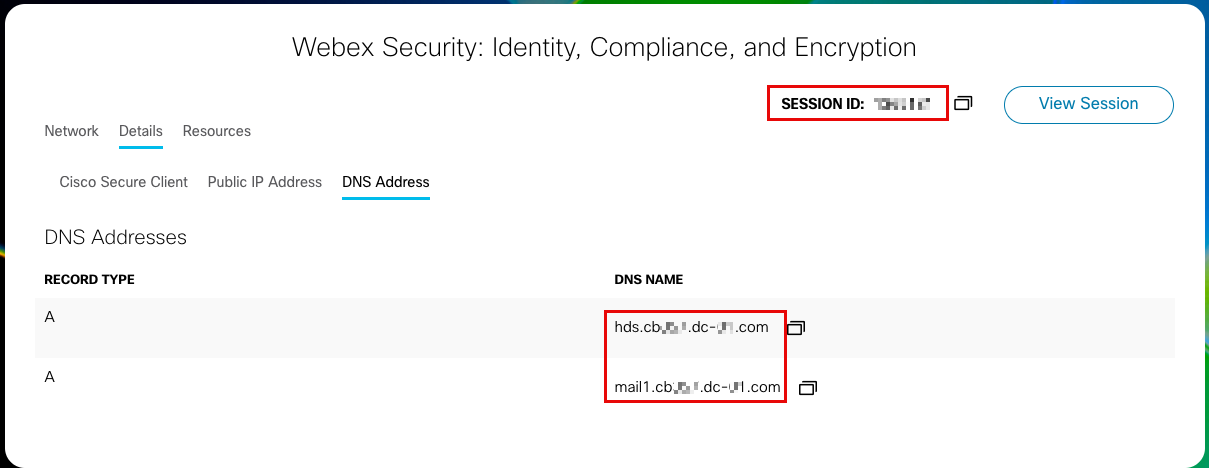
Task: Click the hds DNS name entry
Action: point(691,327)
